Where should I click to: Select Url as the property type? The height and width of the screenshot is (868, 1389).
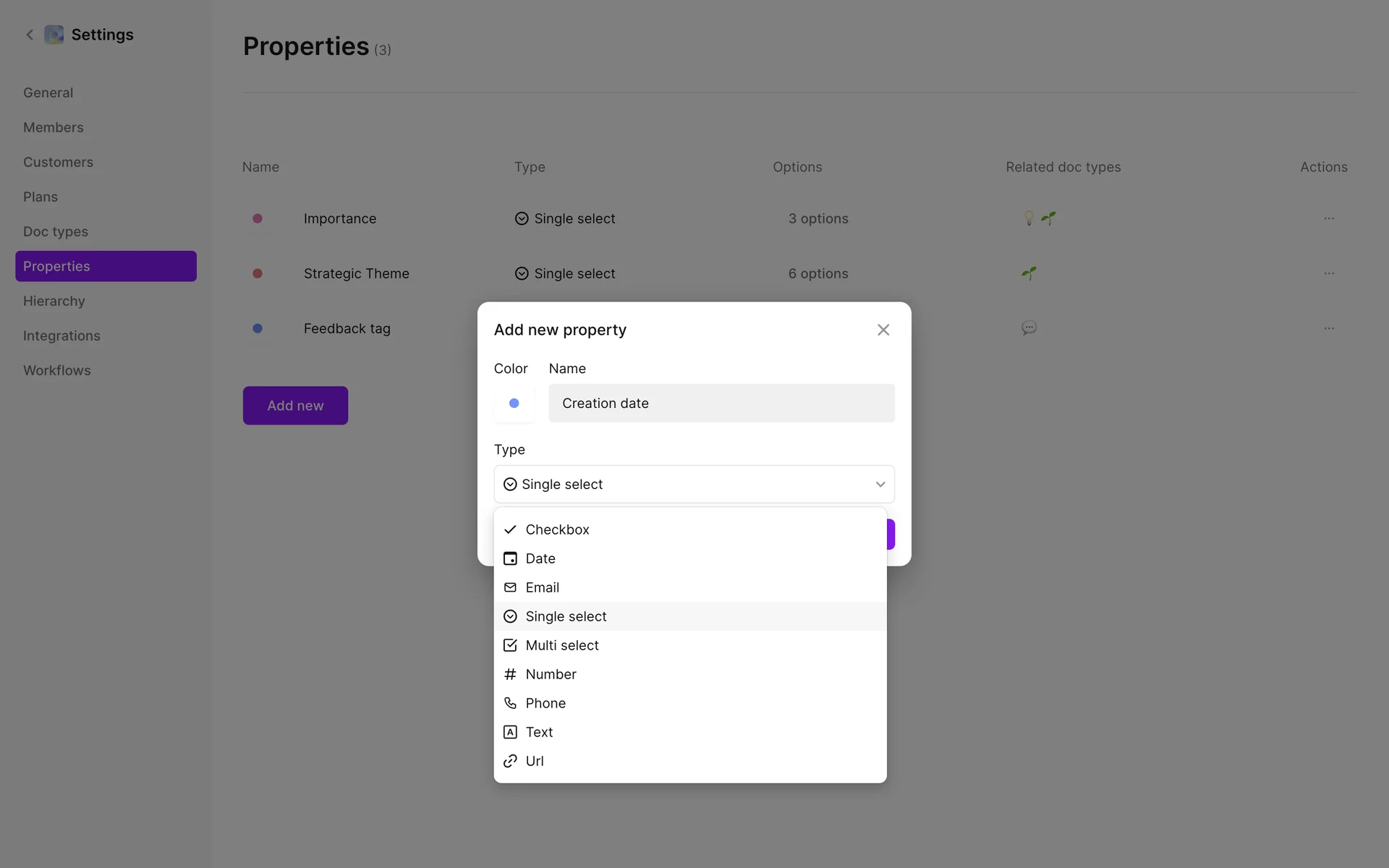(x=535, y=761)
